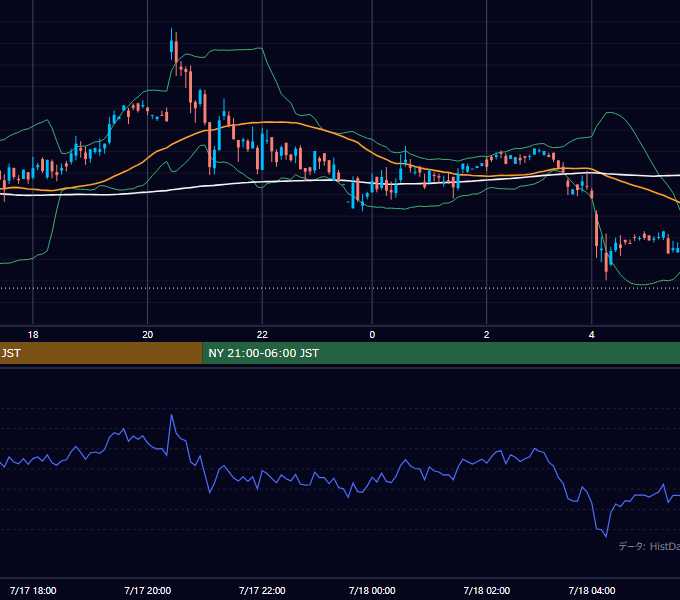Image resolution: width=680 pixels, height=600 pixels.
Task: Click the hour label 22 on the time axis
Action: [x=262, y=335]
